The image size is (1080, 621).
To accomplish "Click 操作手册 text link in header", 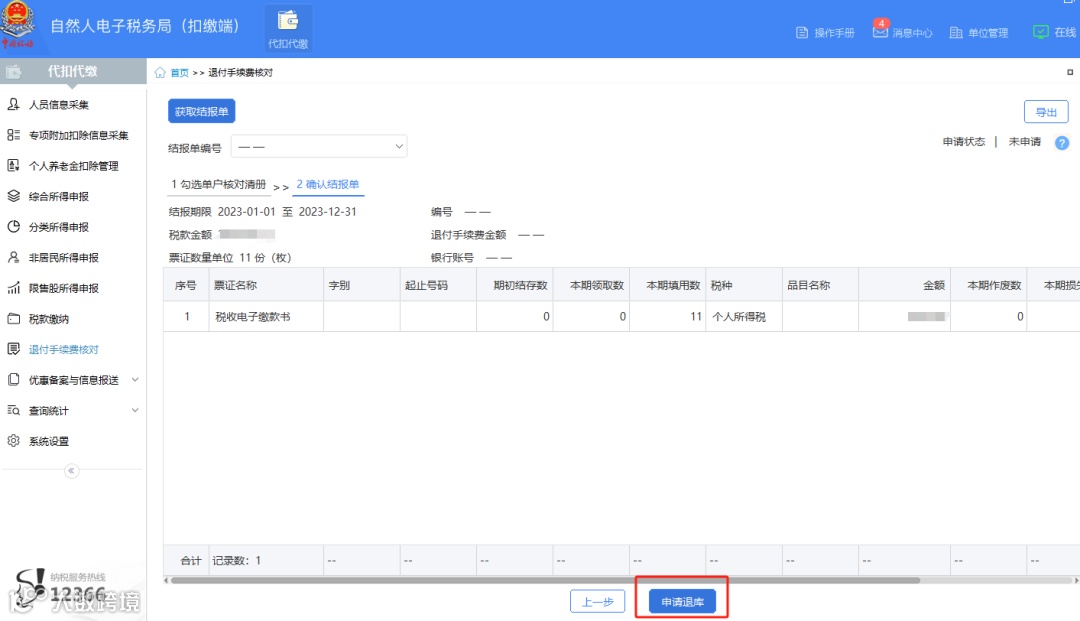I will pos(834,32).
